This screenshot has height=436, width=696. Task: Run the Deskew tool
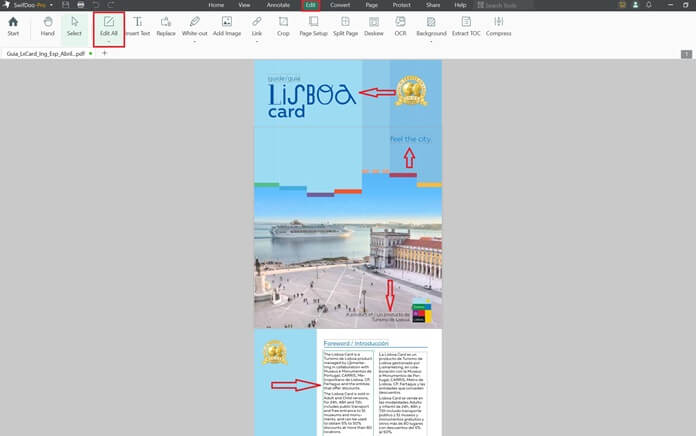point(374,26)
